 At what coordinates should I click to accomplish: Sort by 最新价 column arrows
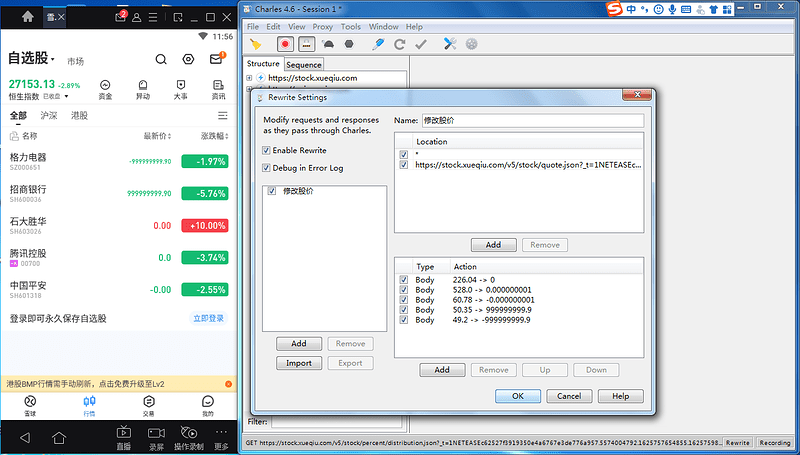[169, 136]
